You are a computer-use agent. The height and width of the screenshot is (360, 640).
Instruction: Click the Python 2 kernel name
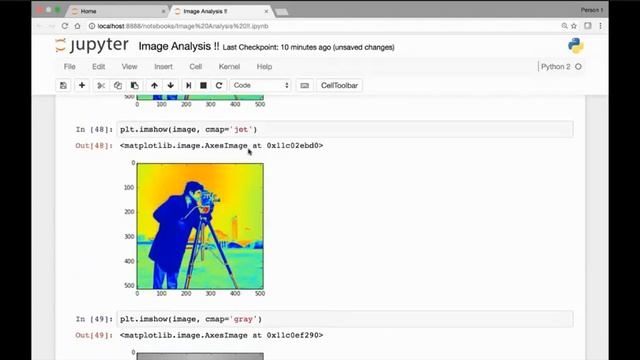pos(556,67)
